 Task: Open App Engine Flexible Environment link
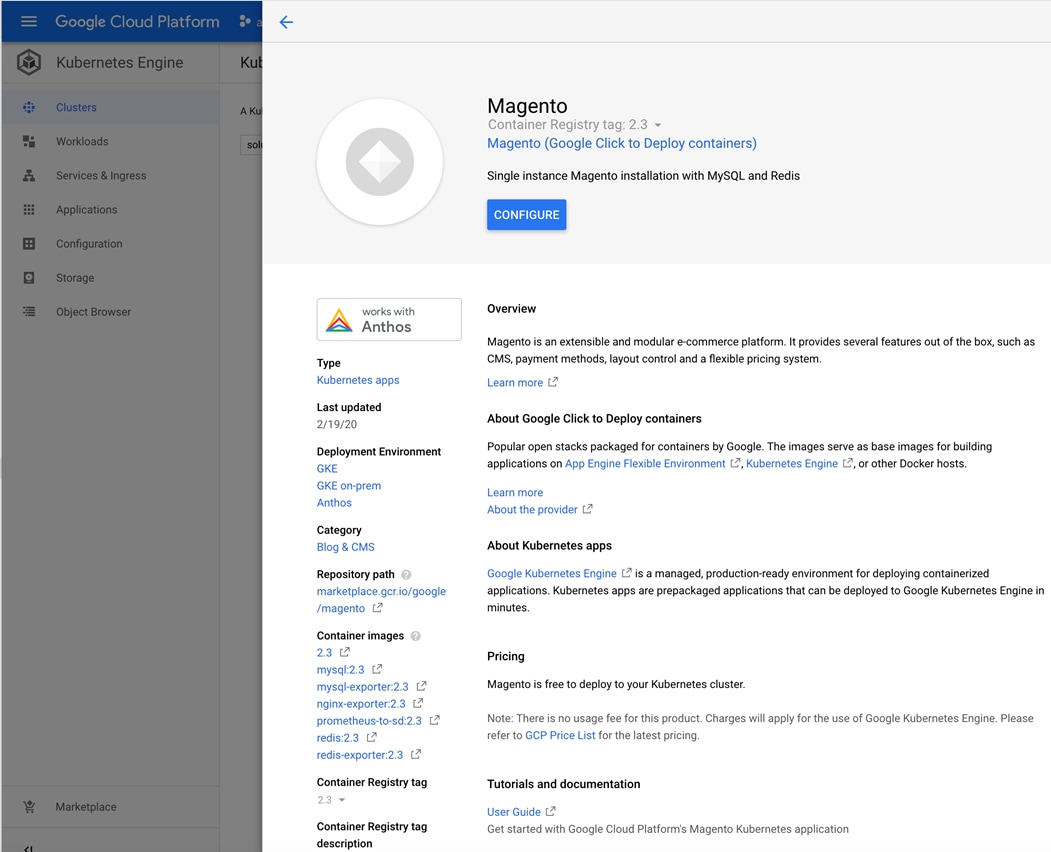click(645, 464)
